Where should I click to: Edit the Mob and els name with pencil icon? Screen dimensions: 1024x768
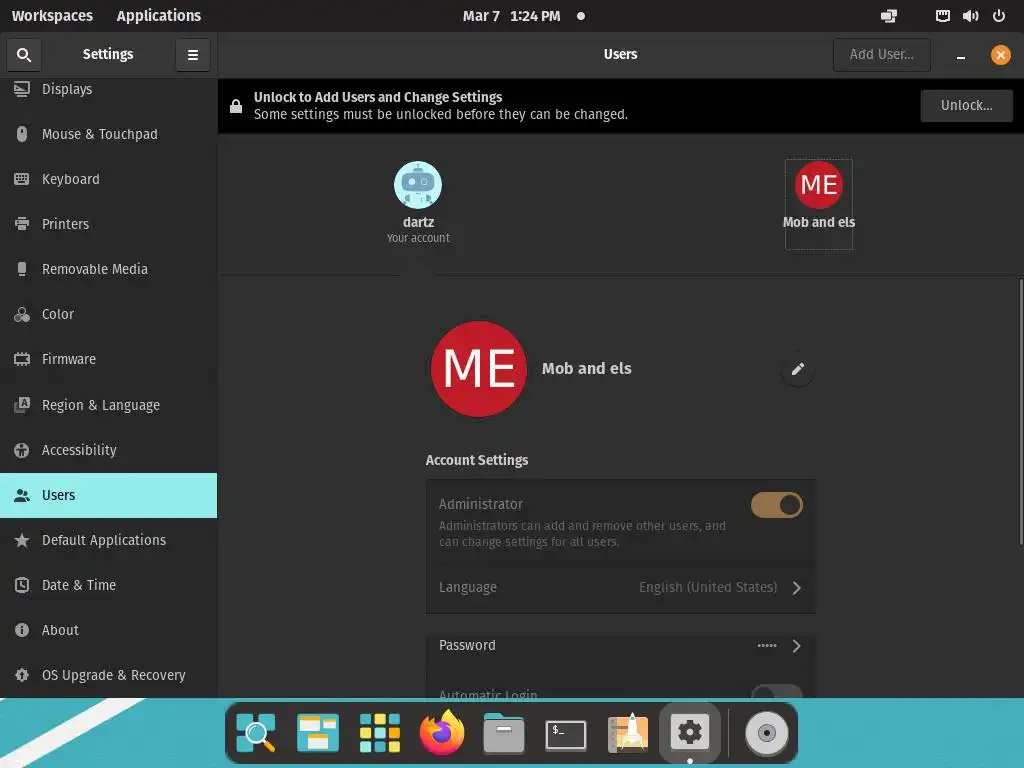click(797, 369)
